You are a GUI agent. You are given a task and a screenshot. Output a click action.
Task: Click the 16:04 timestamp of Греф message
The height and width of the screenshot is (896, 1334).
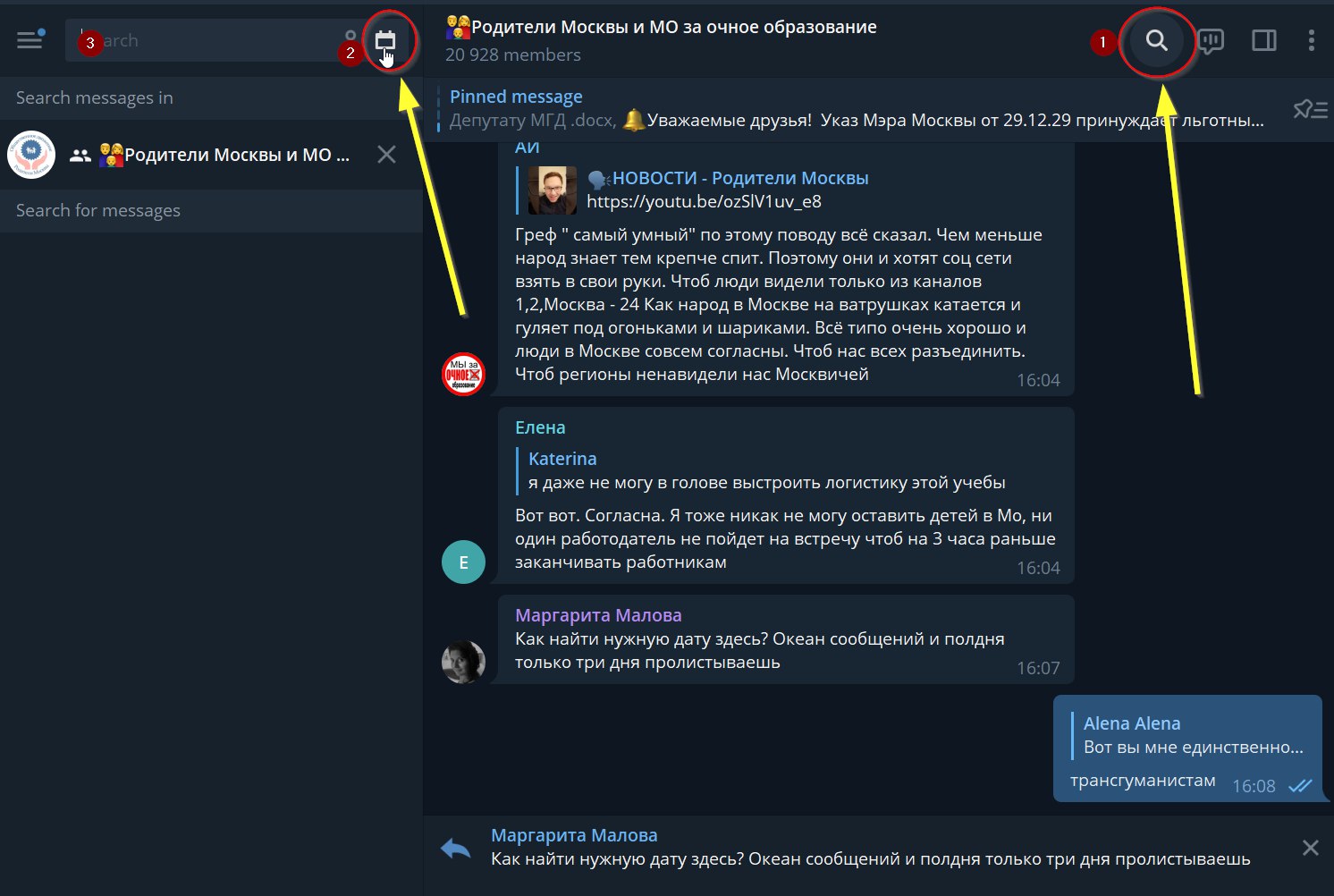1038,380
